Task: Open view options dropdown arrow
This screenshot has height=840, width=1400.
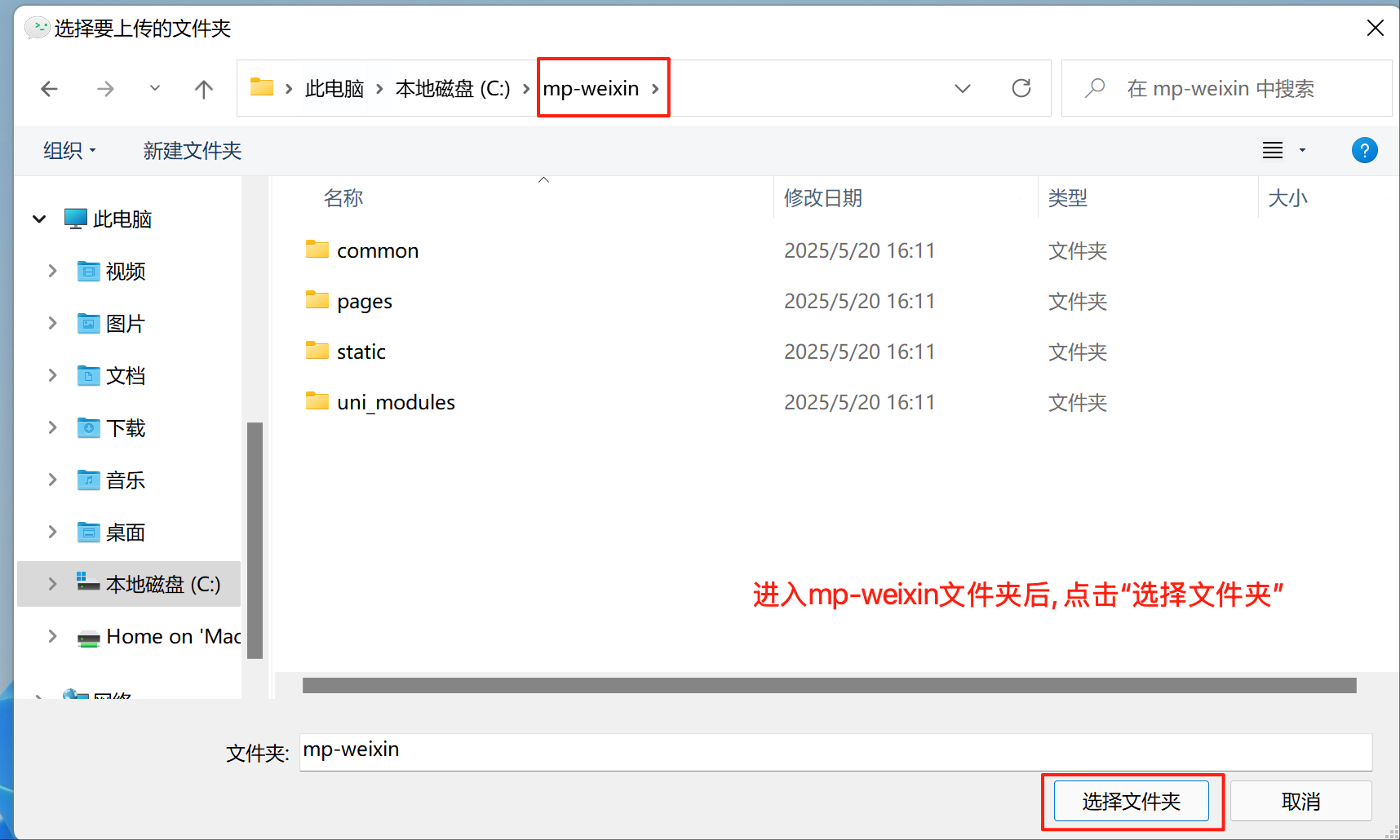Action: click(x=1302, y=150)
